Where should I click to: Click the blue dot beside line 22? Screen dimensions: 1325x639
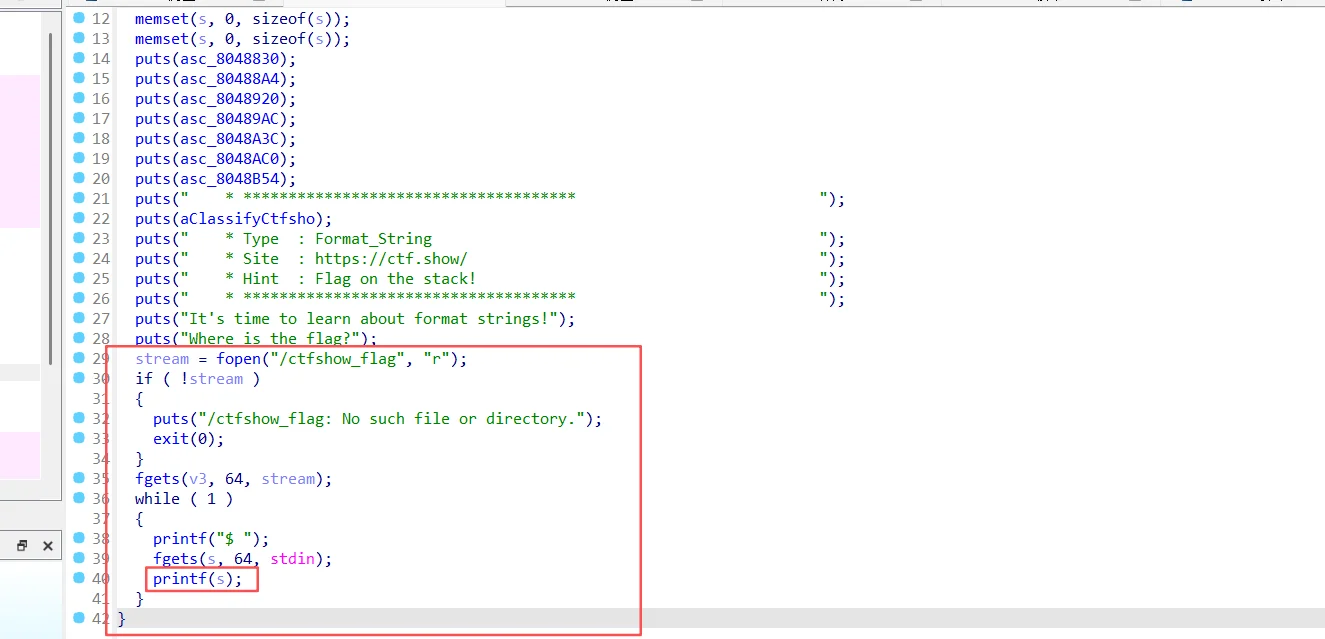coord(80,218)
